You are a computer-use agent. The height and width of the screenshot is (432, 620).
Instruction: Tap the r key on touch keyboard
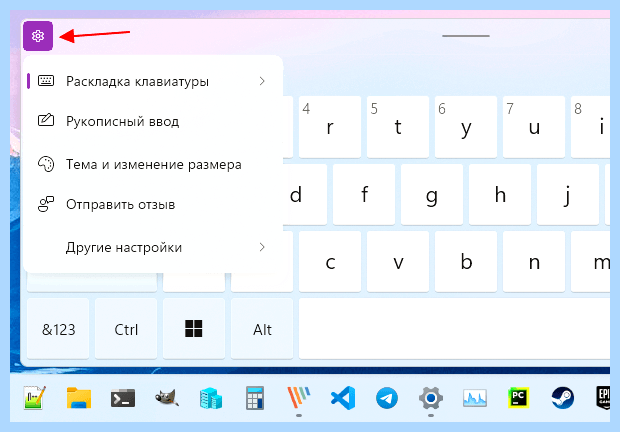click(x=330, y=127)
